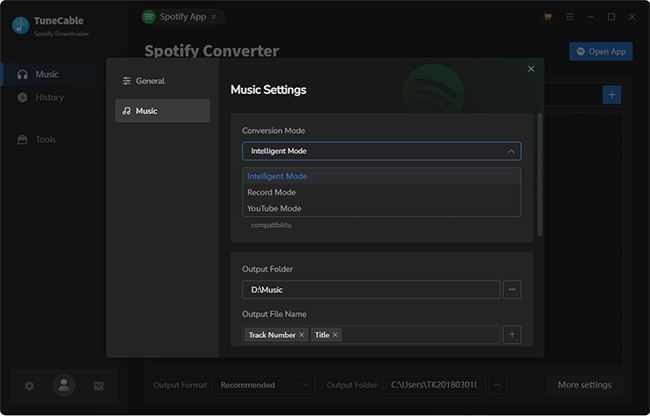Click the D:\Music output folder field
The height and width of the screenshot is (416, 650).
click(x=371, y=290)
